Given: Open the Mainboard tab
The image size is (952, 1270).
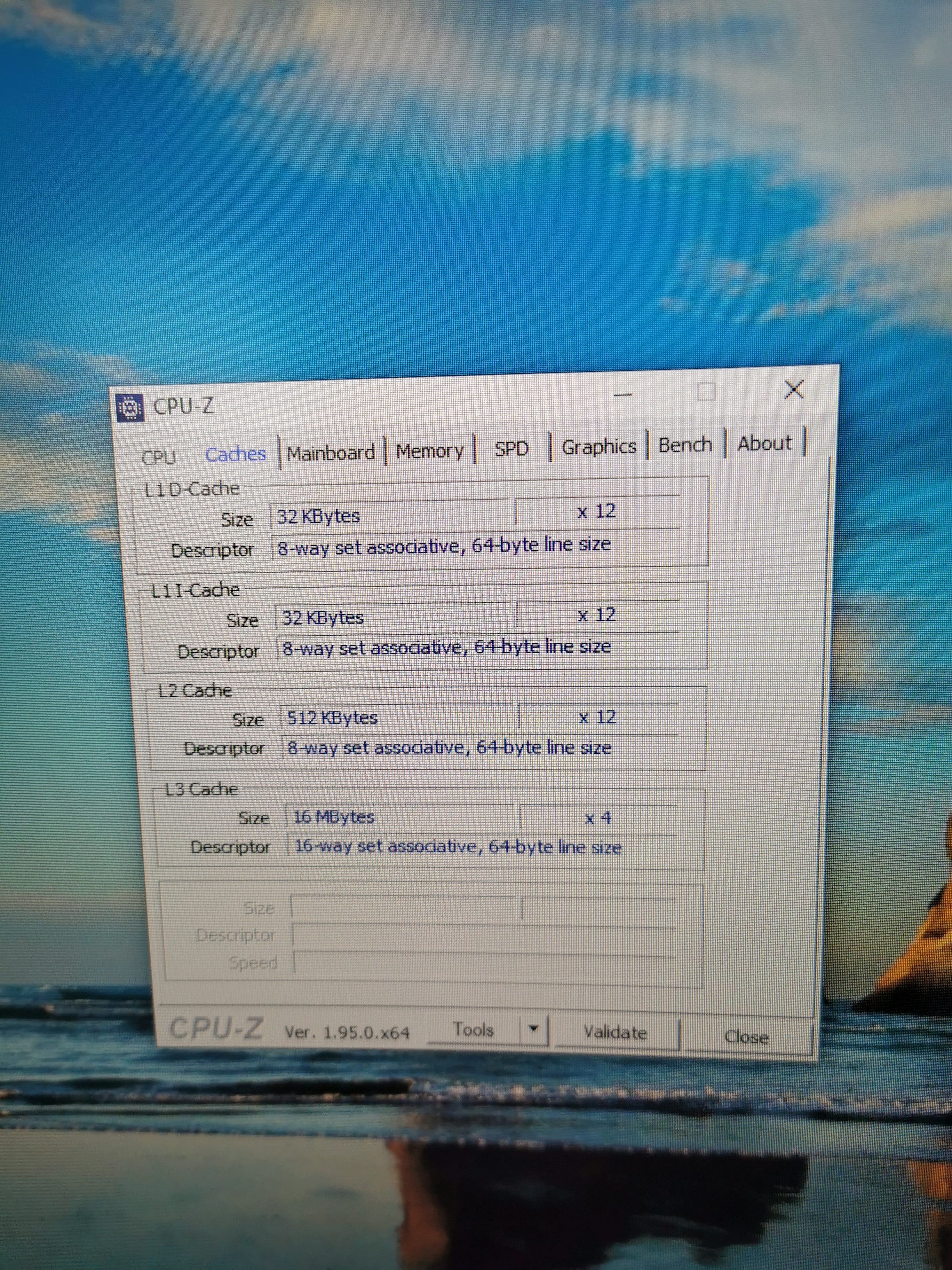Looking at the screenshot, I should [x=331, y=453].
